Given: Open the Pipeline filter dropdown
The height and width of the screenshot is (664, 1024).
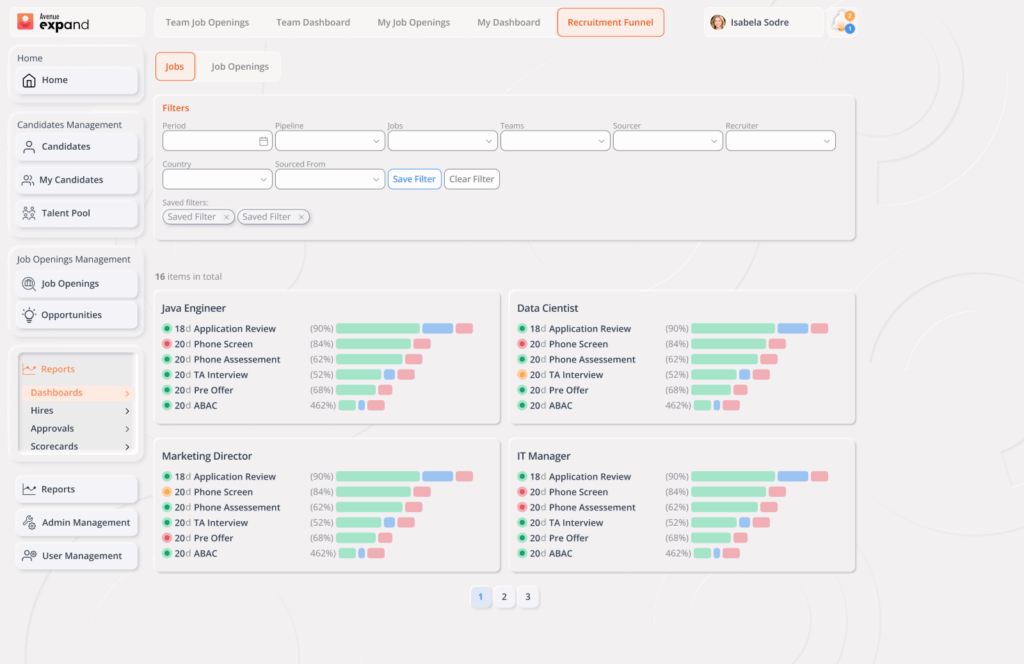Looking at the screenshot, I should [329, 142].
